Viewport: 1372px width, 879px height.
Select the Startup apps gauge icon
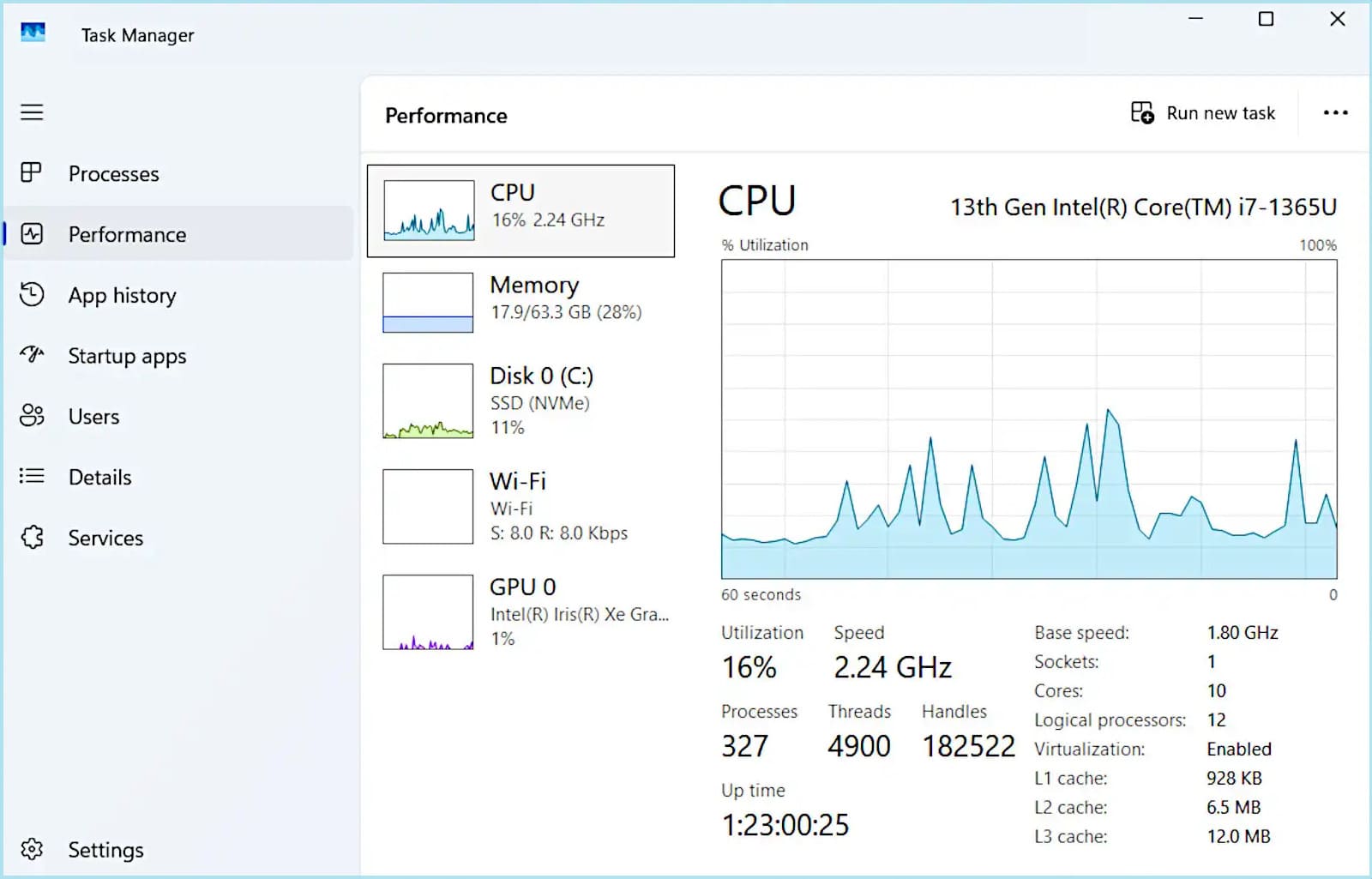(x=32, y=355)
